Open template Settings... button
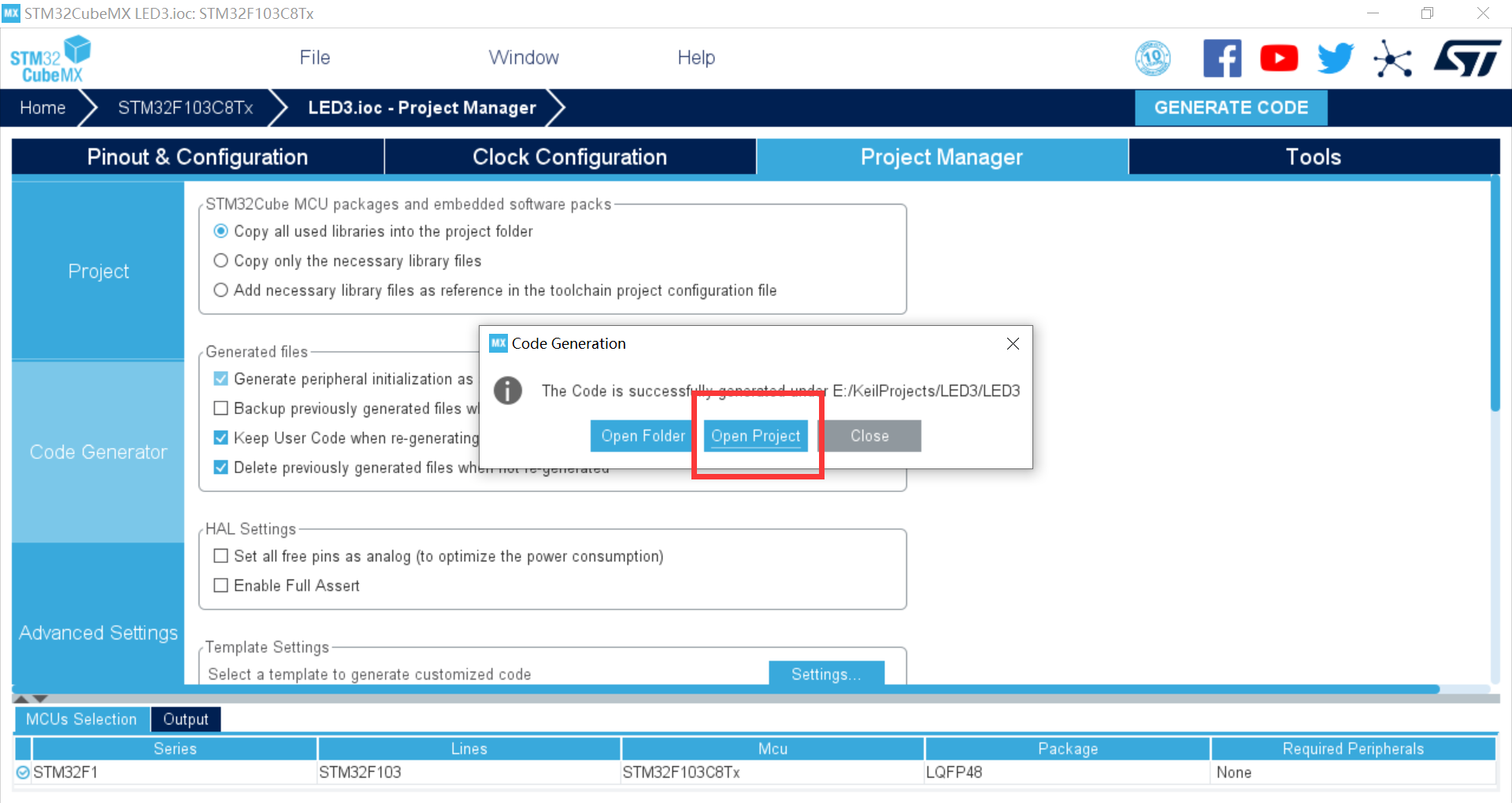Viewport: 1512px width, 803px height. (x=827, y=674)
